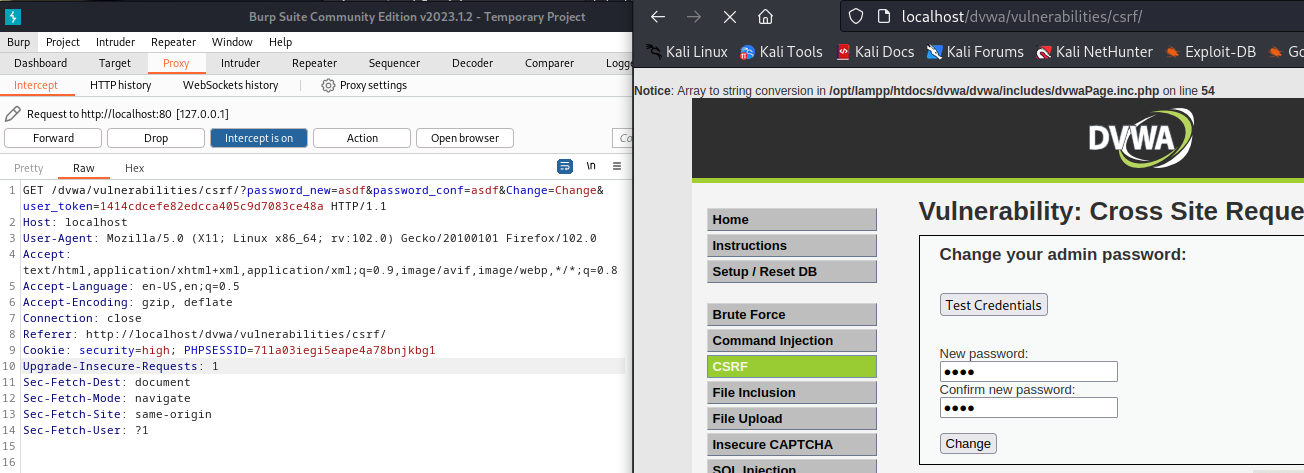Click the Change button in DVWA form
The image size is (1304, 473).
point(968,443)
